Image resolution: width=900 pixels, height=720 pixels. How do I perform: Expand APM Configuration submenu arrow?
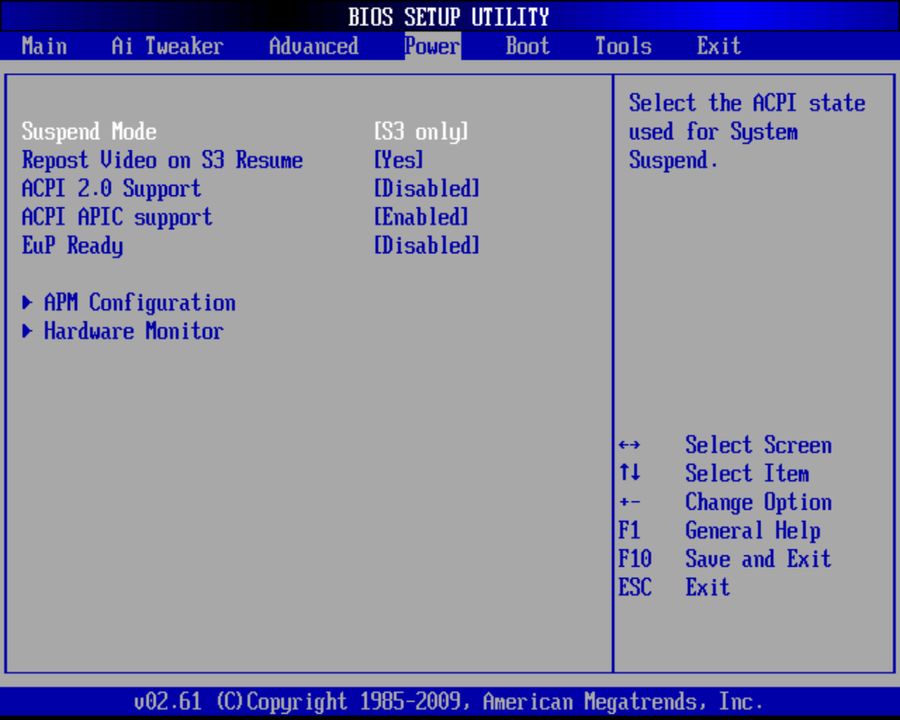coord(27,303)
